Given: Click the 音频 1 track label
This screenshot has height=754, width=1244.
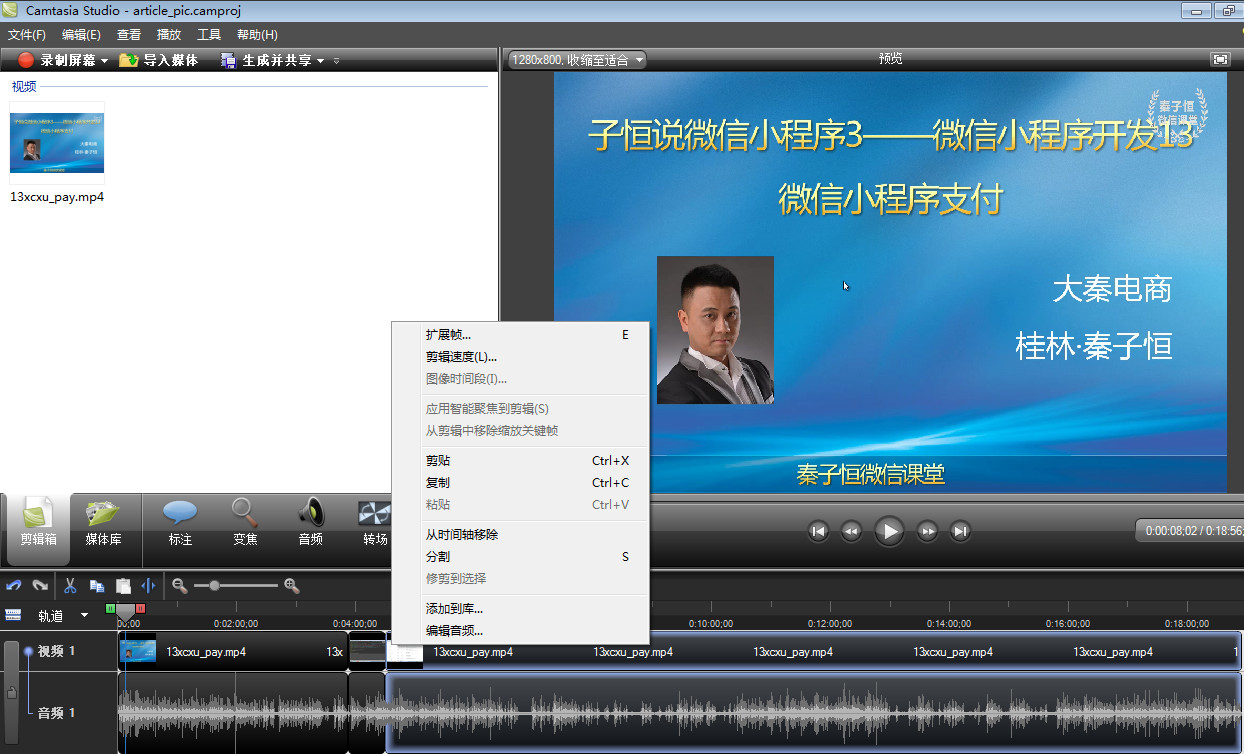Looking at the screenshot, I should 57,713.
